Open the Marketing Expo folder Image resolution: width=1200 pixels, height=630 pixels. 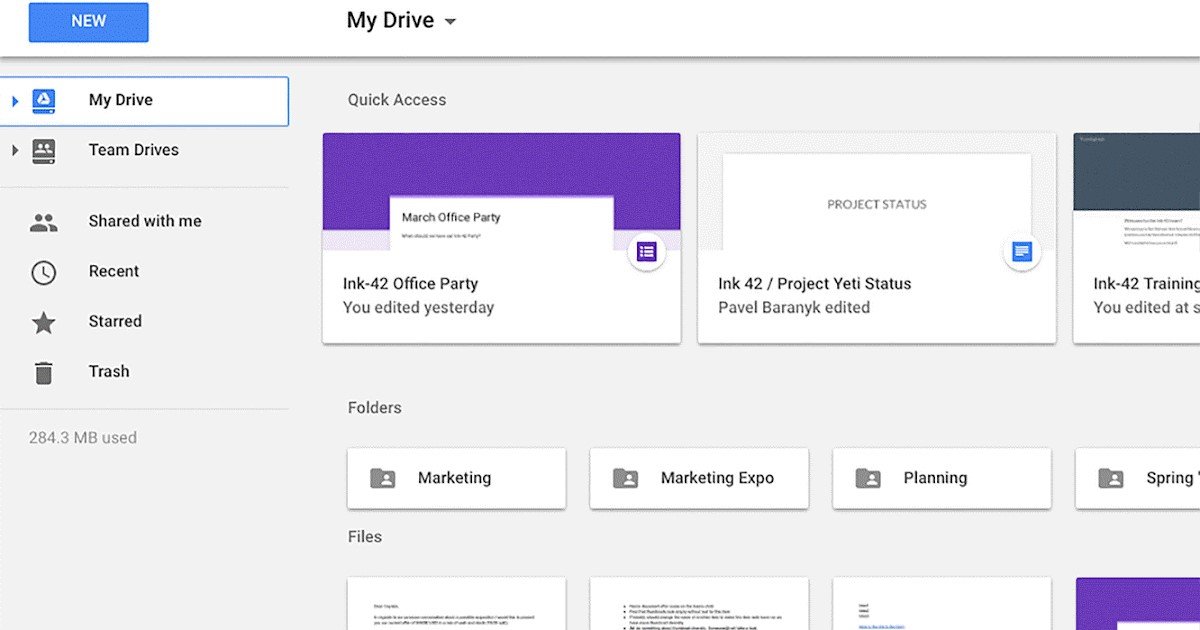(700, 478)
